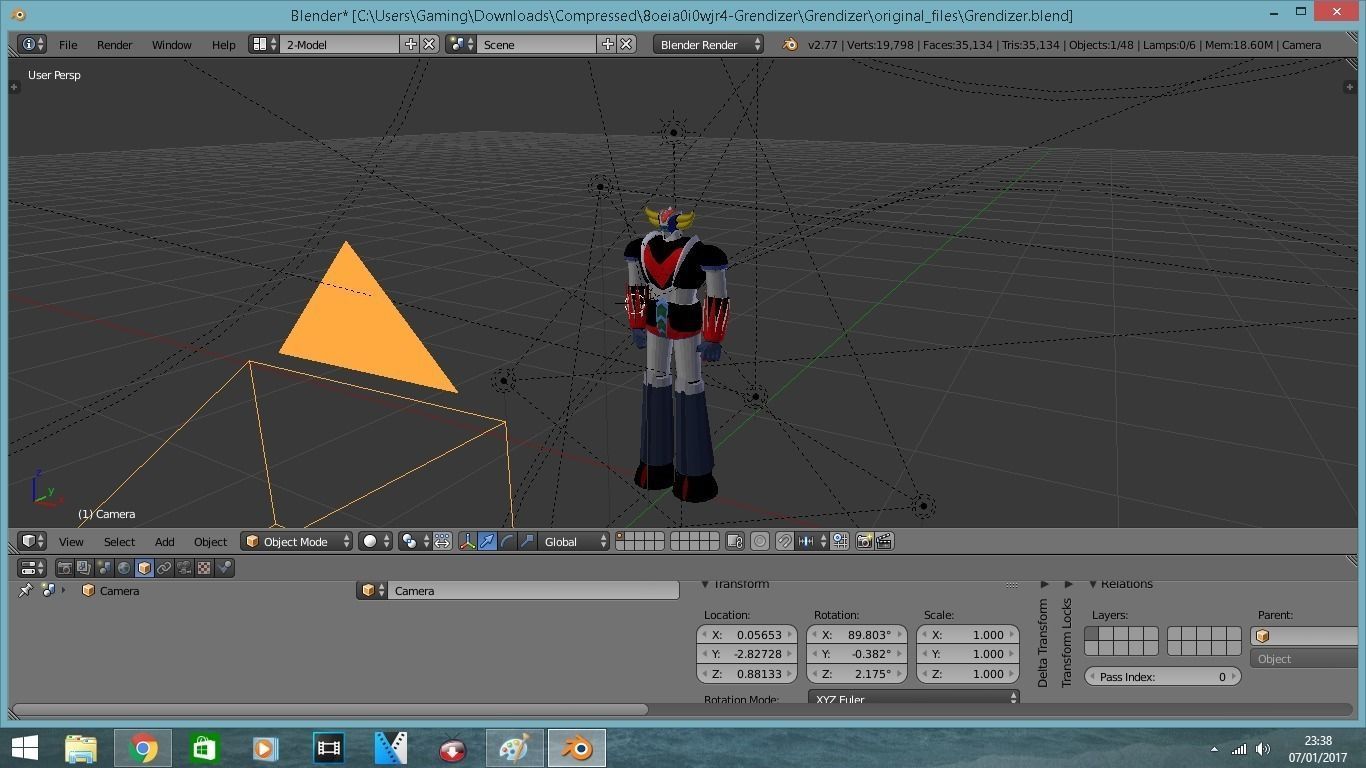
Task: Click the Blender logo in the info header
Action: [789, 45]
